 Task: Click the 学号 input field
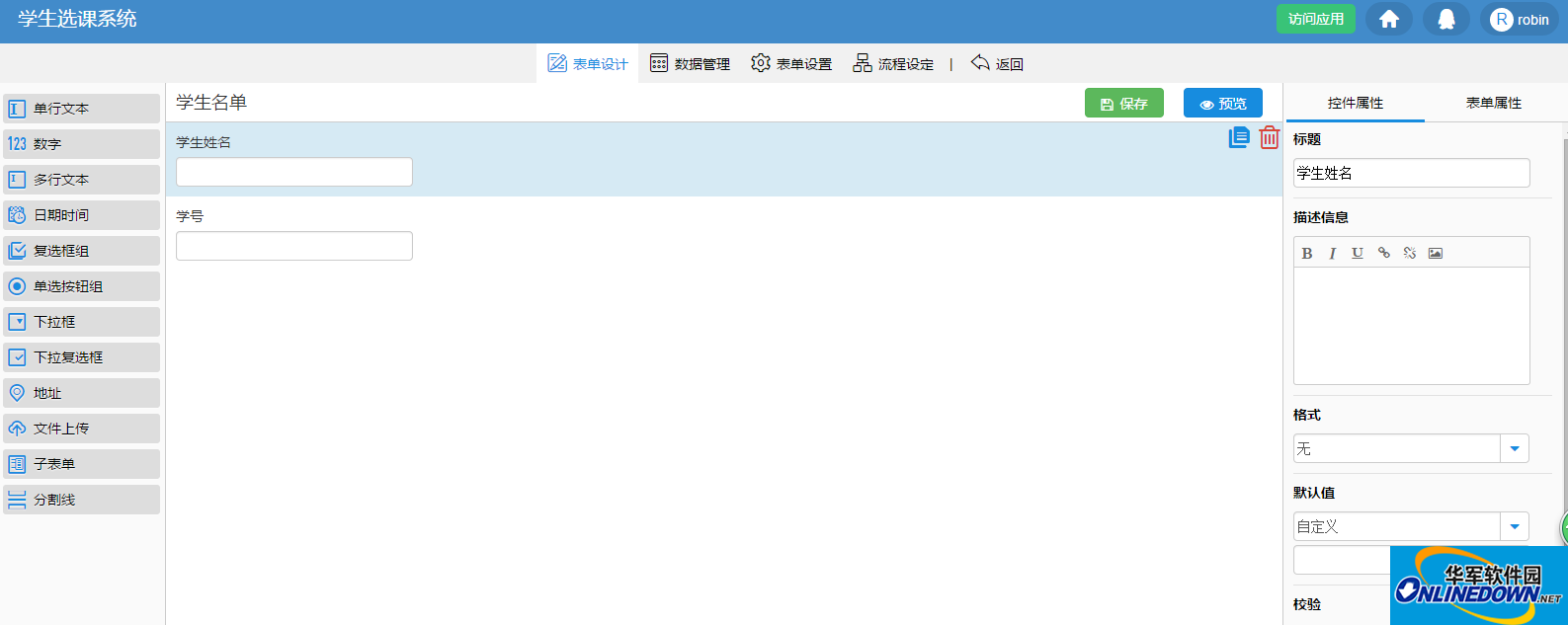(293, 246)
